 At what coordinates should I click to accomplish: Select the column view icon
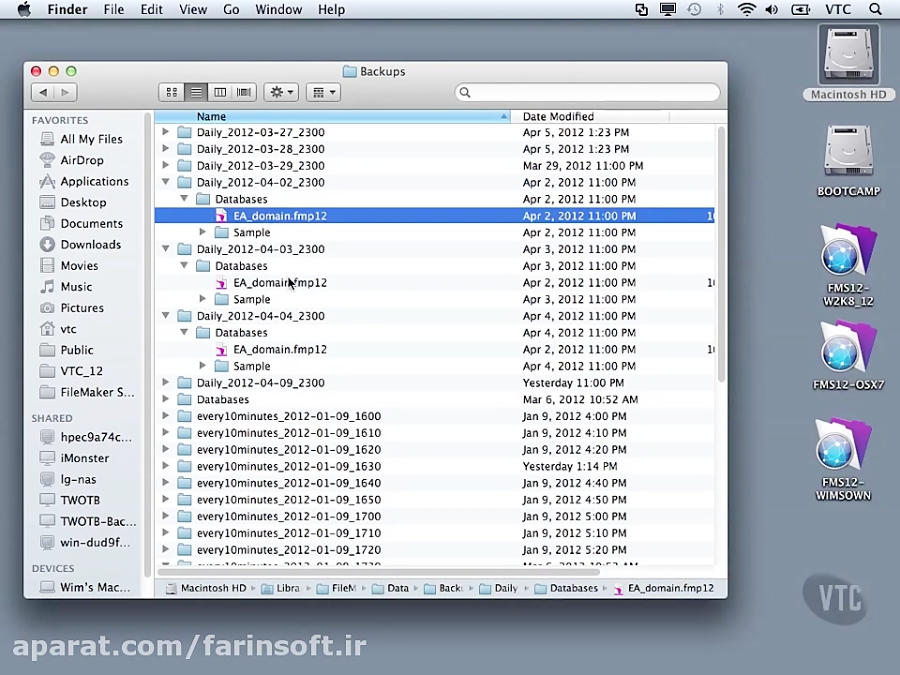point(219,92)
